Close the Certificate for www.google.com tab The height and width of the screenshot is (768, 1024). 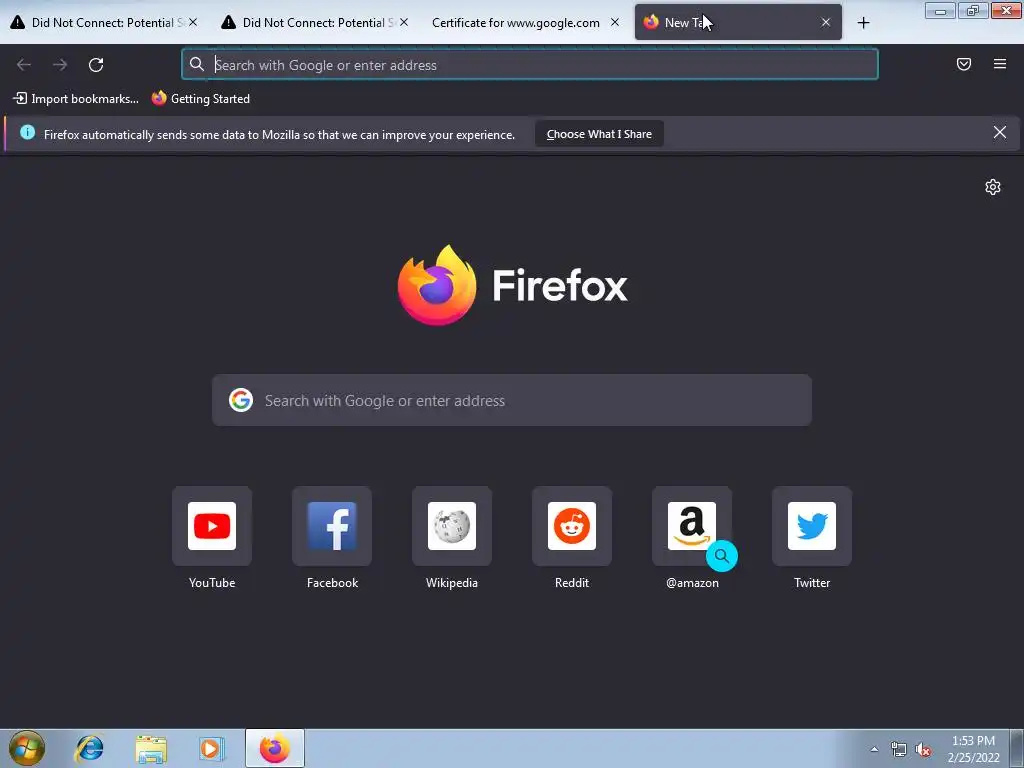pos(615,22)
